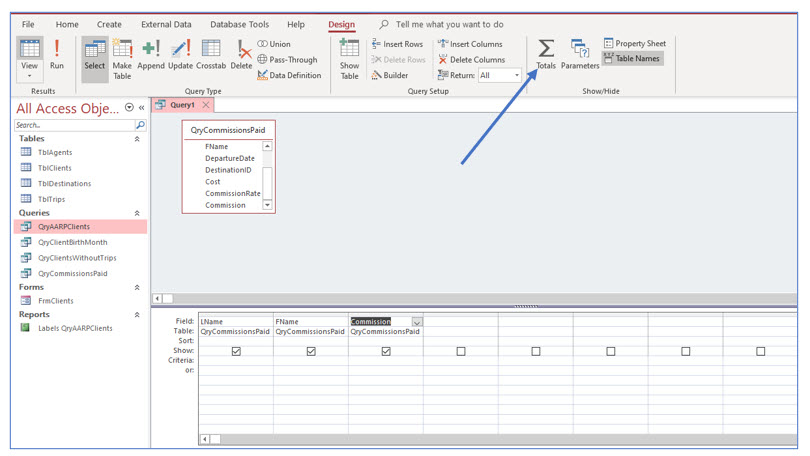Switch to the Create ribbon tab

click(x=109, y=24)
